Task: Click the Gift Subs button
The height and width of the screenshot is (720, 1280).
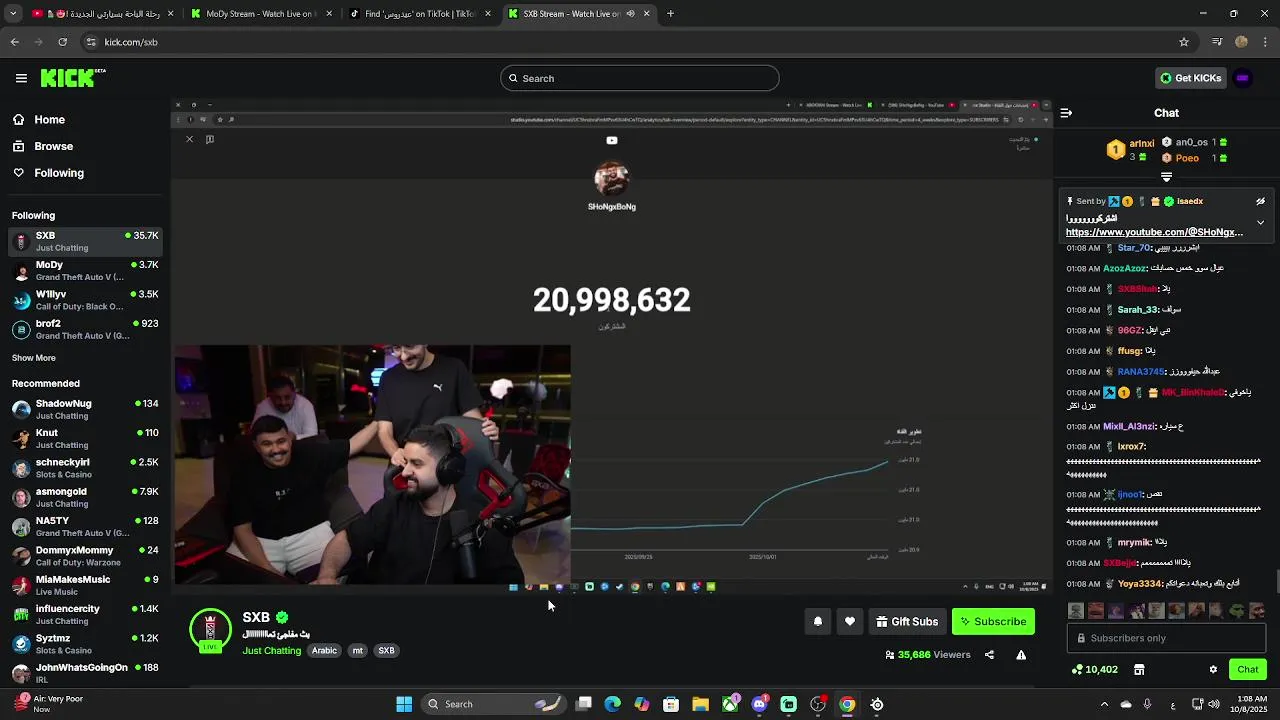Action: pyautogui.click(x=907, y=622)
